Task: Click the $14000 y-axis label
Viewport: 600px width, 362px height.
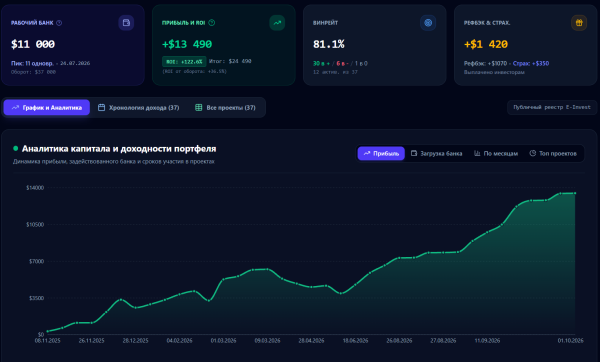Action: 35,188
